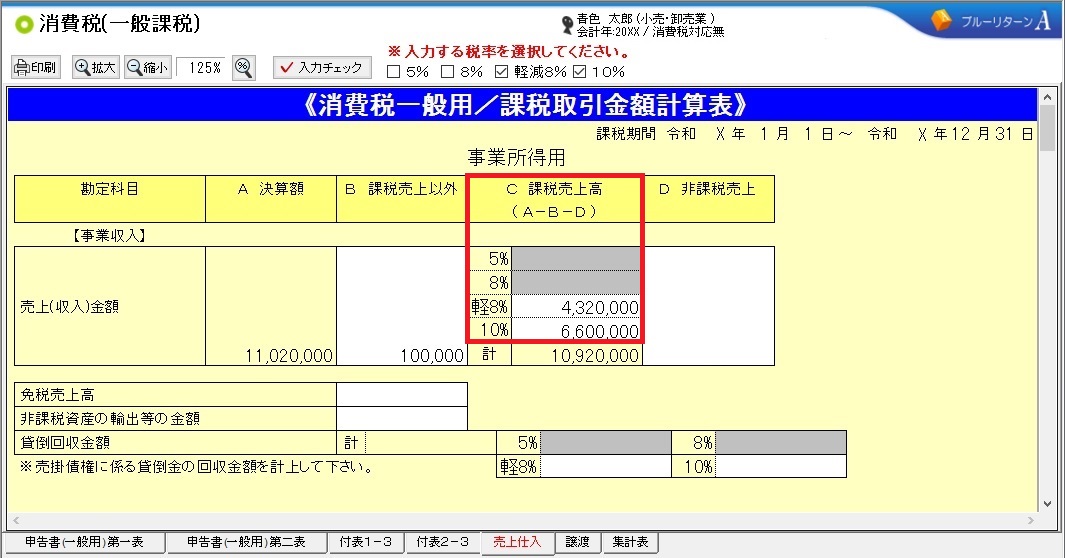Zoom in with the 拡大 button
The image size is (1065, 558).
pos(96,67)
